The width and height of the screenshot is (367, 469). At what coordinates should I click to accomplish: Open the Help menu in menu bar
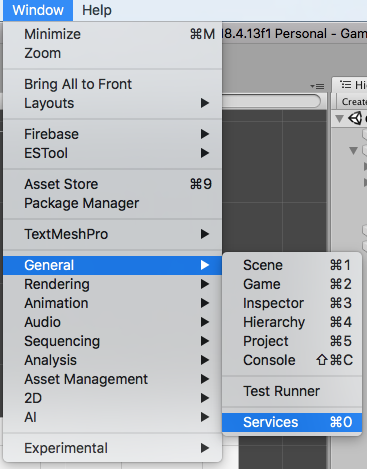pyautogui.click(x=97, y=10)
